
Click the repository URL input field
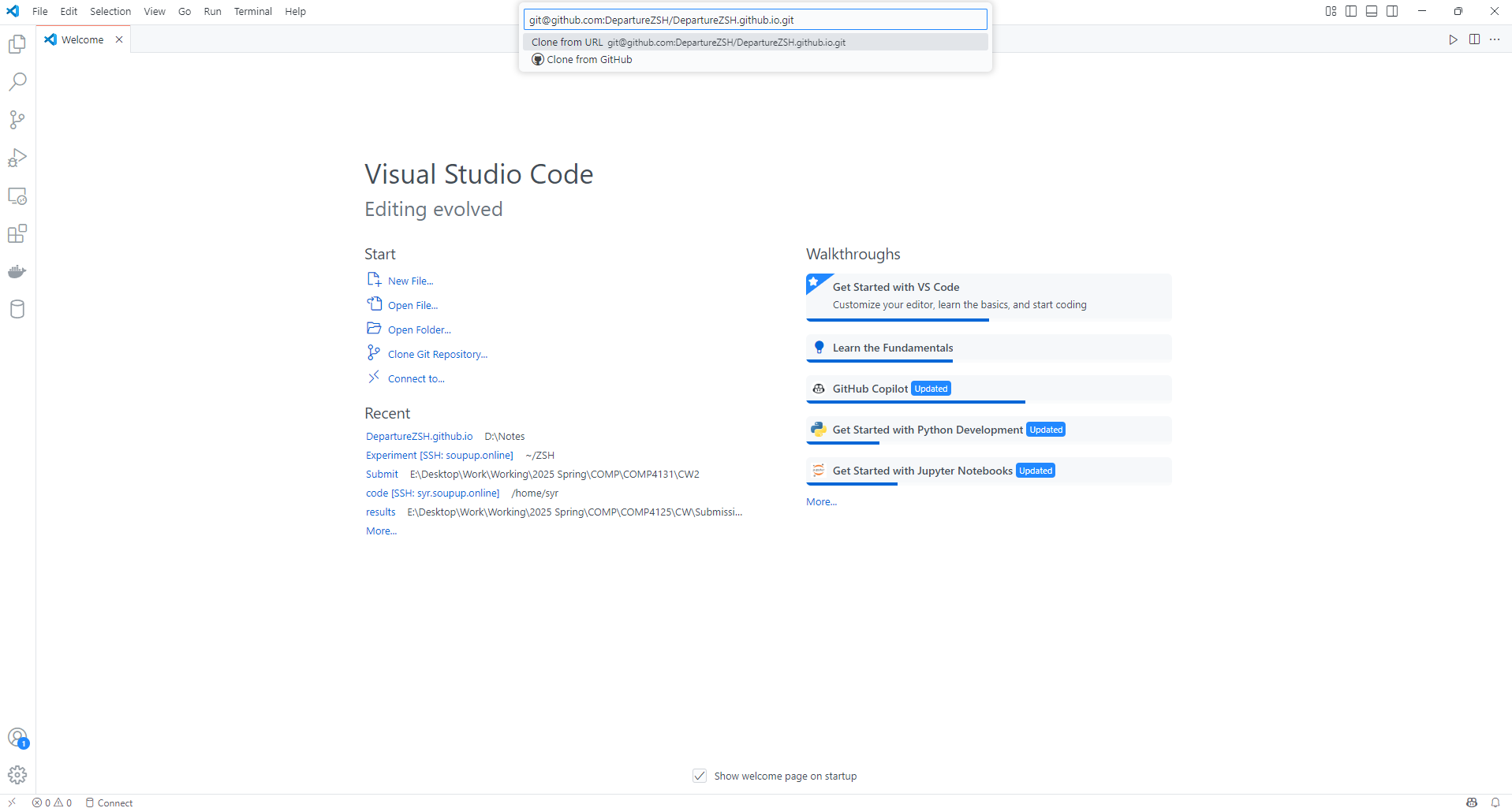(755, 20)
